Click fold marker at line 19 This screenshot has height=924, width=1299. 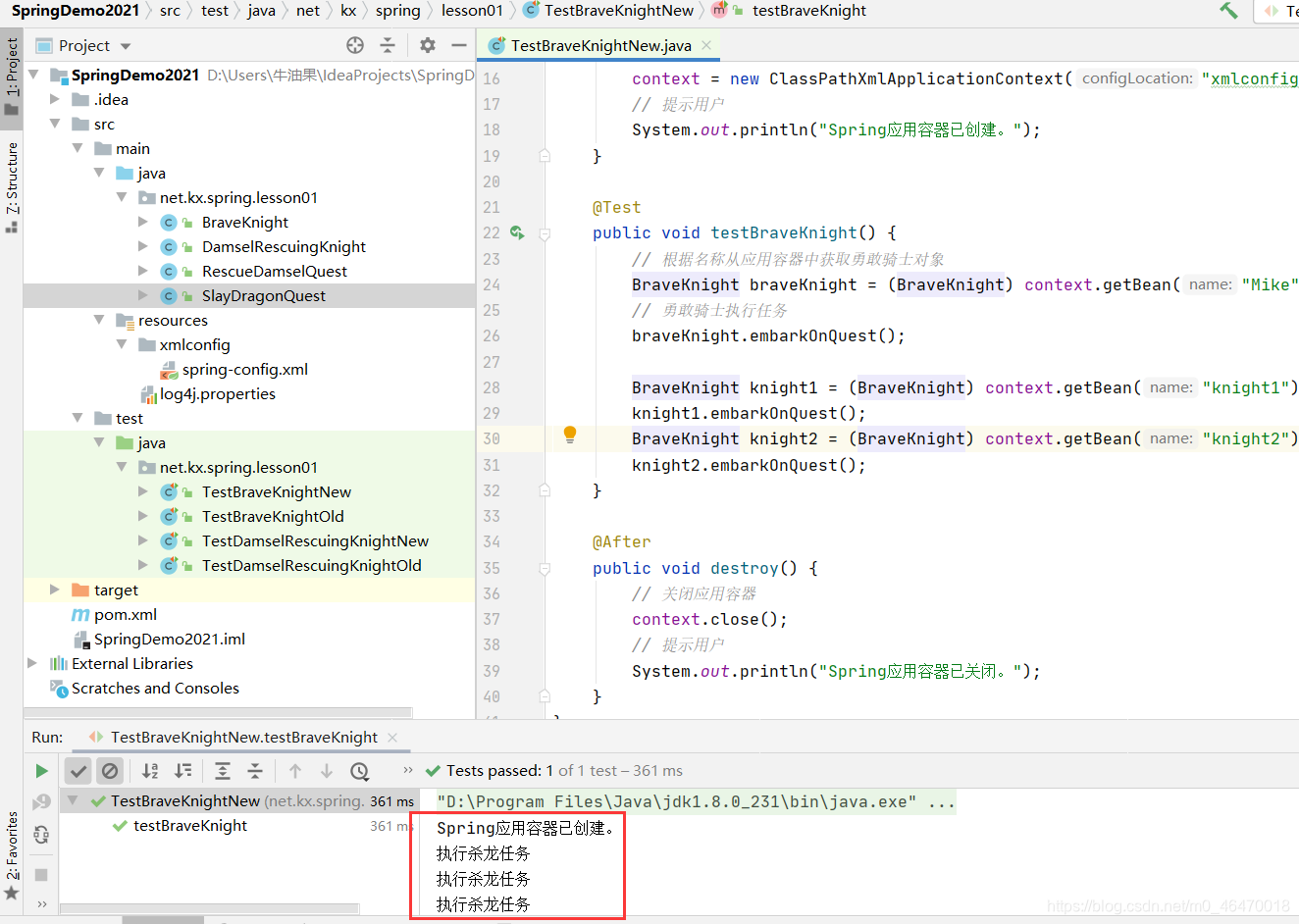point(545,156)
